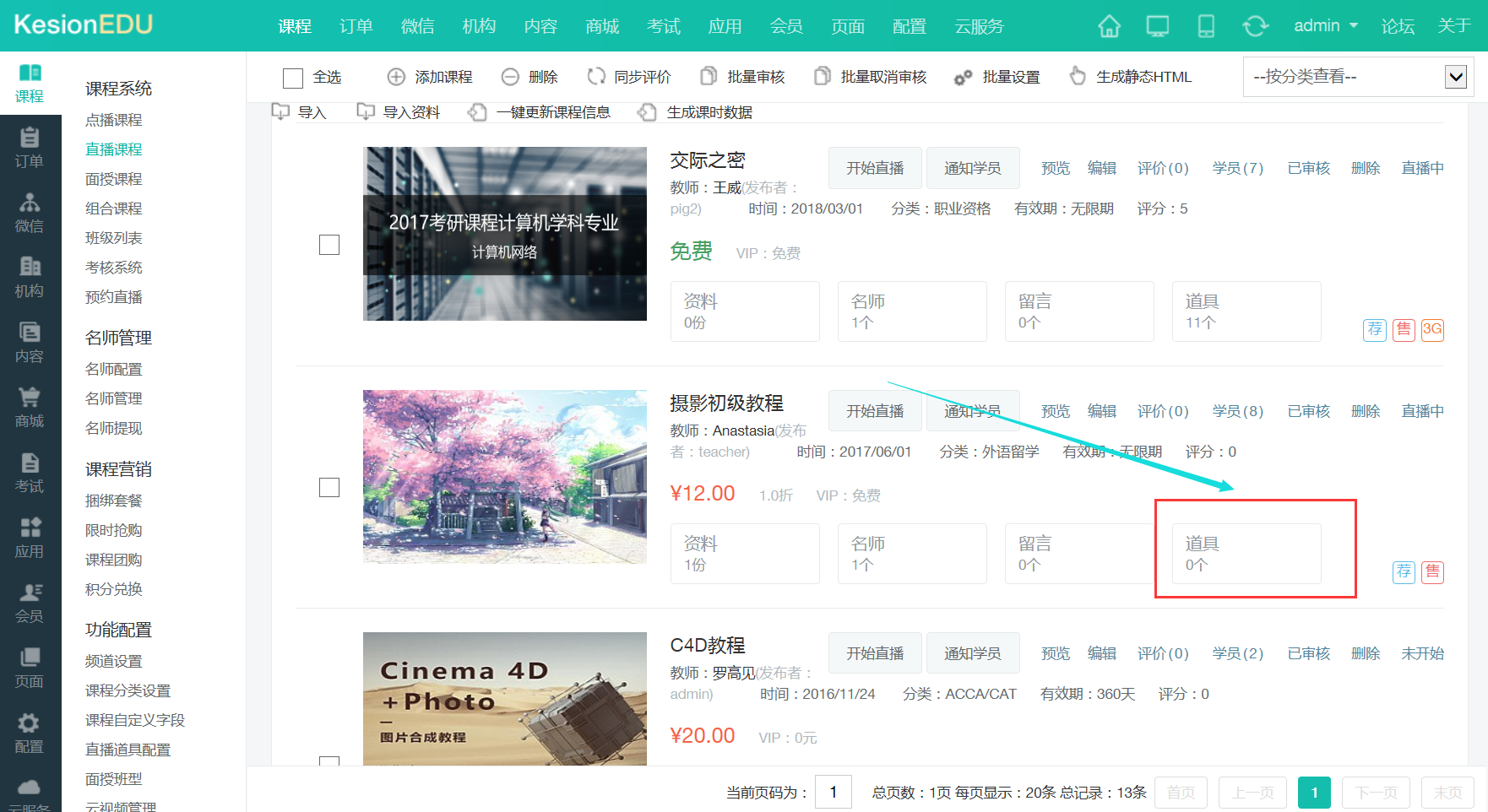
Task: Open the admin account dropdown menu
Action: (x=1325, y=26)
